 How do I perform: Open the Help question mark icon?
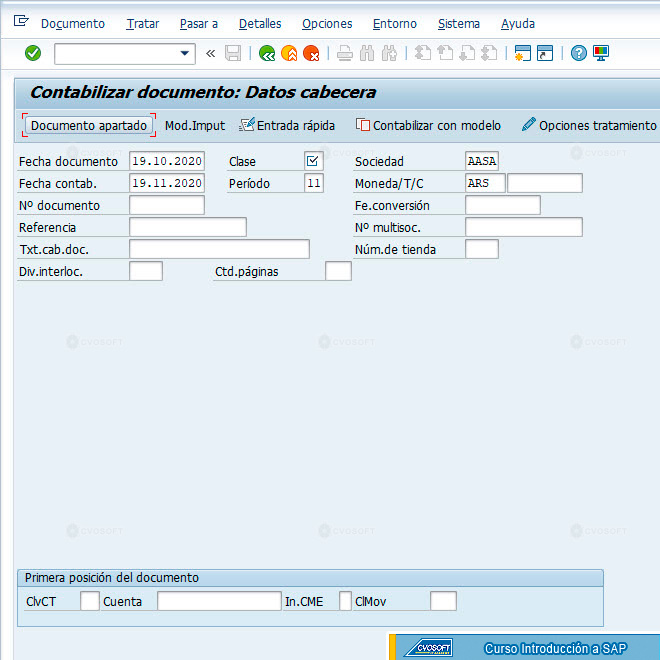[579, 53]
